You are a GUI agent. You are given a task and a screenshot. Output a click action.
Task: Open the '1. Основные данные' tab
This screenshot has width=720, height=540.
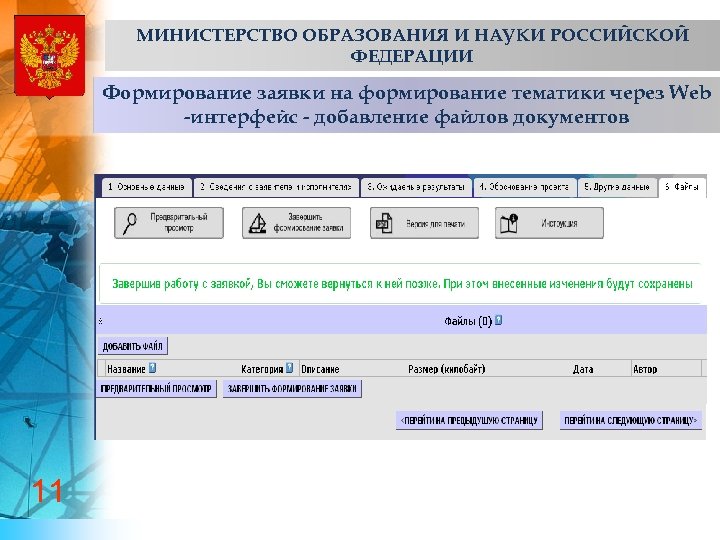pyautogui.click(x=146, y=187)
